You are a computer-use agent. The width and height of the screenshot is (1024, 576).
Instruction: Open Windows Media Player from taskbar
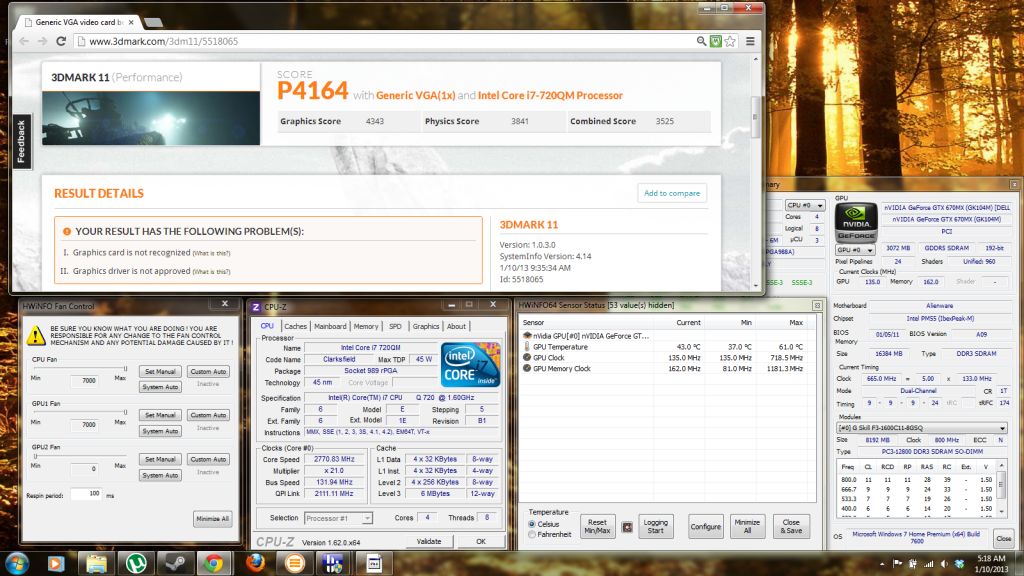pyautogui.click(x=56, y=563)
